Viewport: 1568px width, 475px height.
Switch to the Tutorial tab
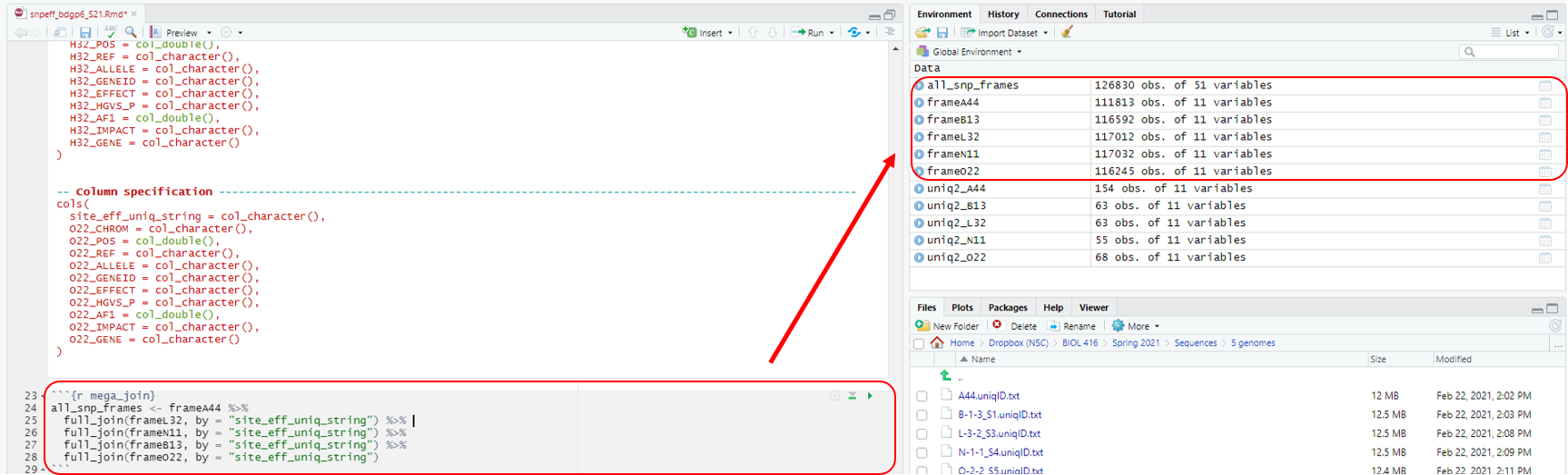[x=1119, y=15]
